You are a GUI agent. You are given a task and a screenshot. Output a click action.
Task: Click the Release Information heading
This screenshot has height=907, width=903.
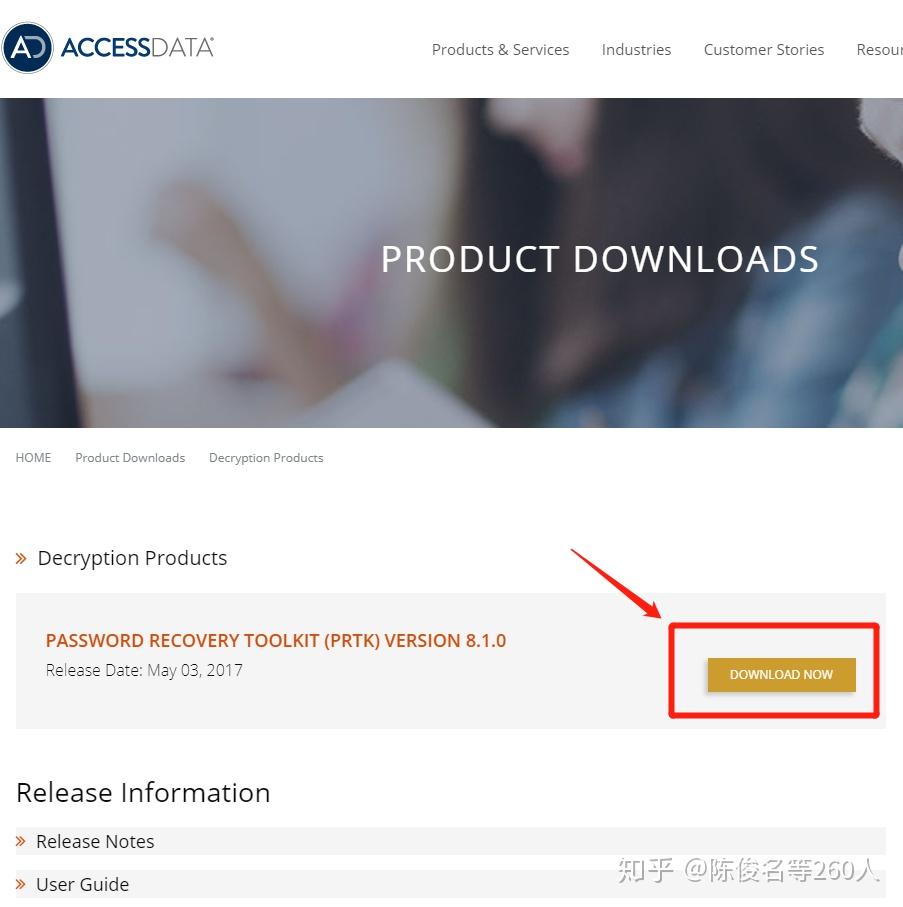click(143, 793)
